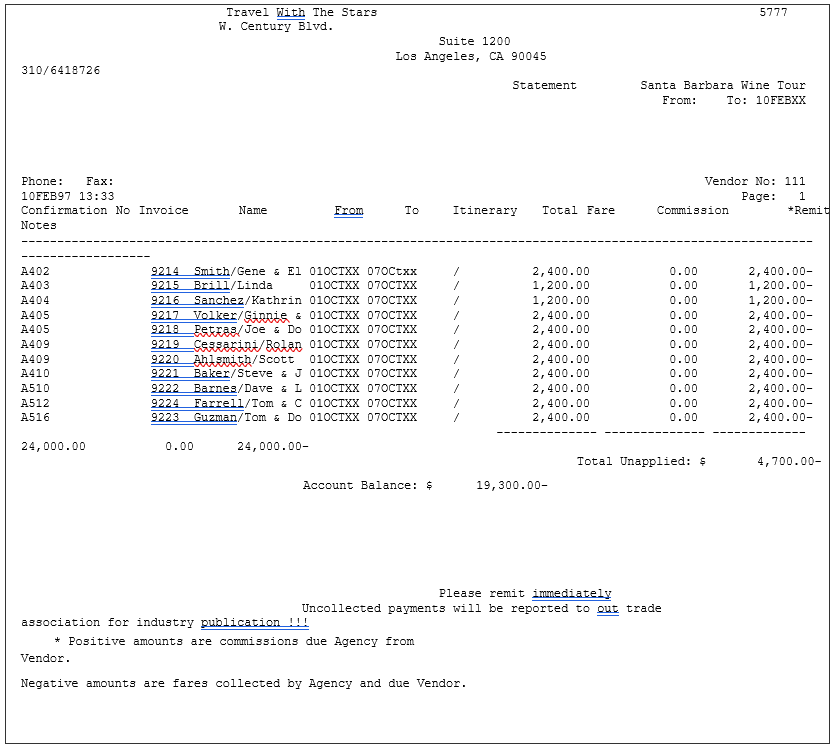Select invoice number 9214
This screenshot has width=835, height=751.
coord(165,271)
